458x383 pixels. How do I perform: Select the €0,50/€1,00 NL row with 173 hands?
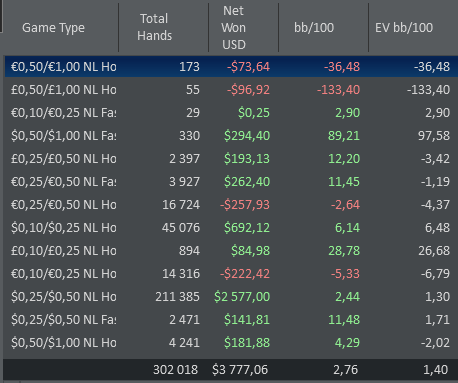click(x=231, y=67)
